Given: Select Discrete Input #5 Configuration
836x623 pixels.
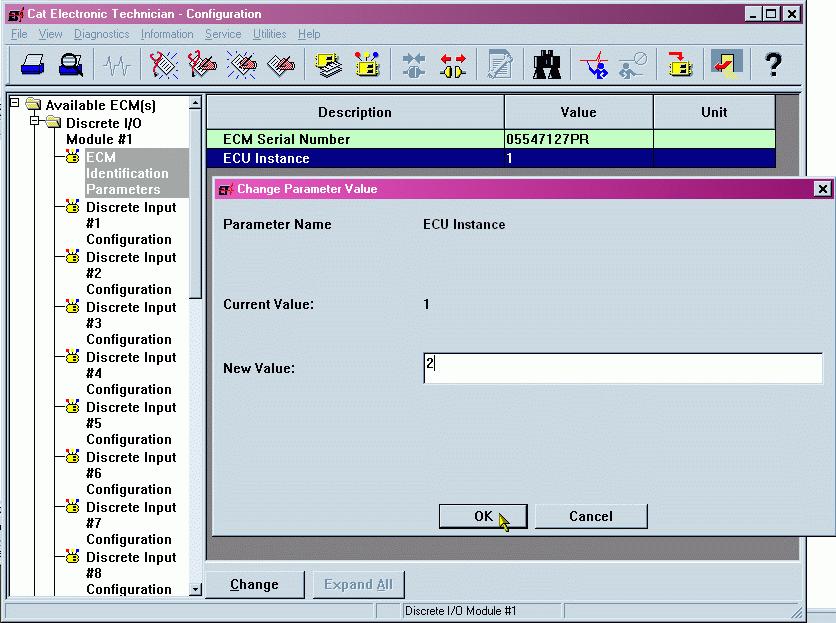Looking at the screenshot, I should tap(129, 423).
